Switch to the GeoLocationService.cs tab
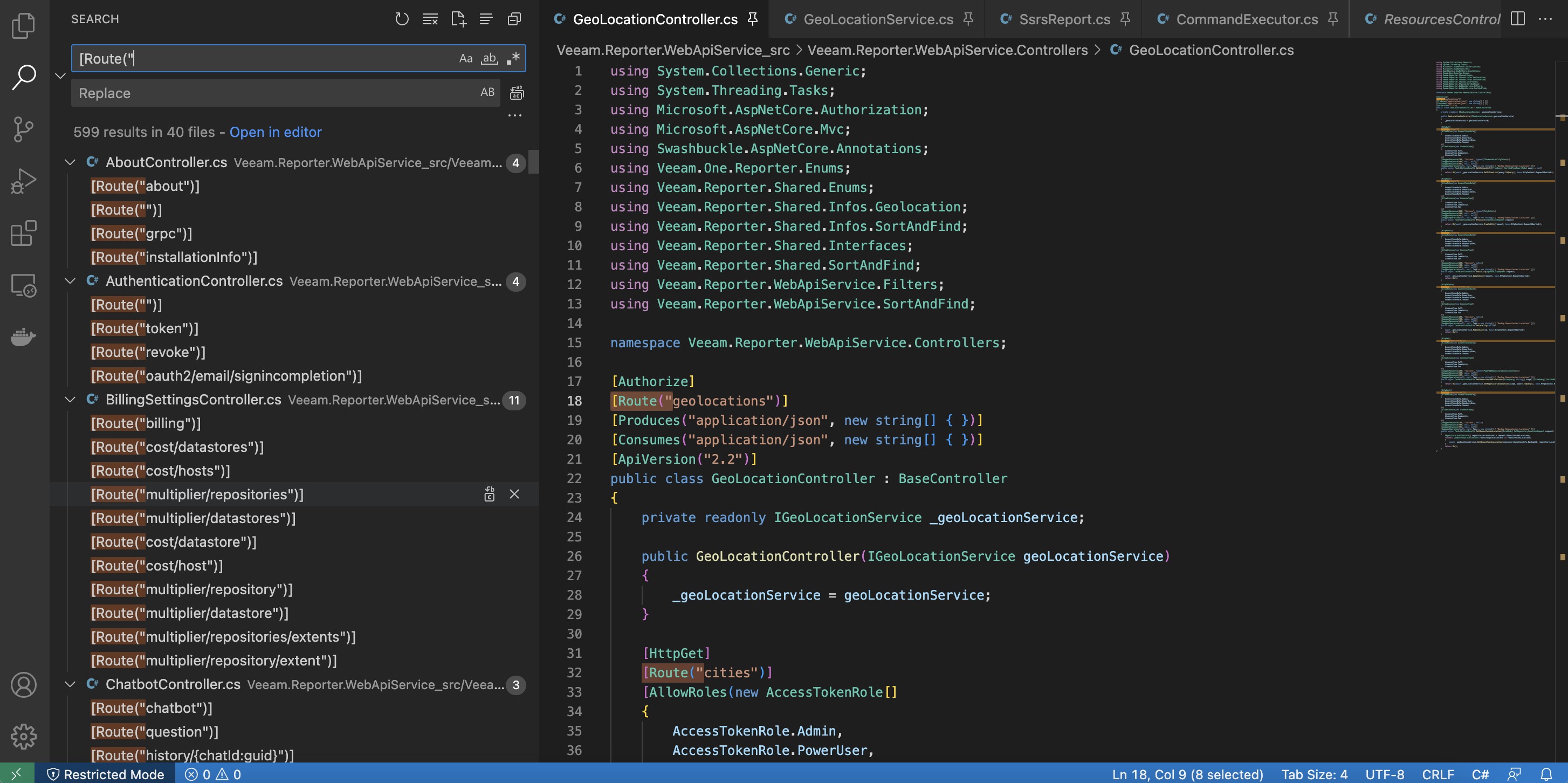Image resolution: width=1568 pixels, height=783 pixels. pos(878,19)
